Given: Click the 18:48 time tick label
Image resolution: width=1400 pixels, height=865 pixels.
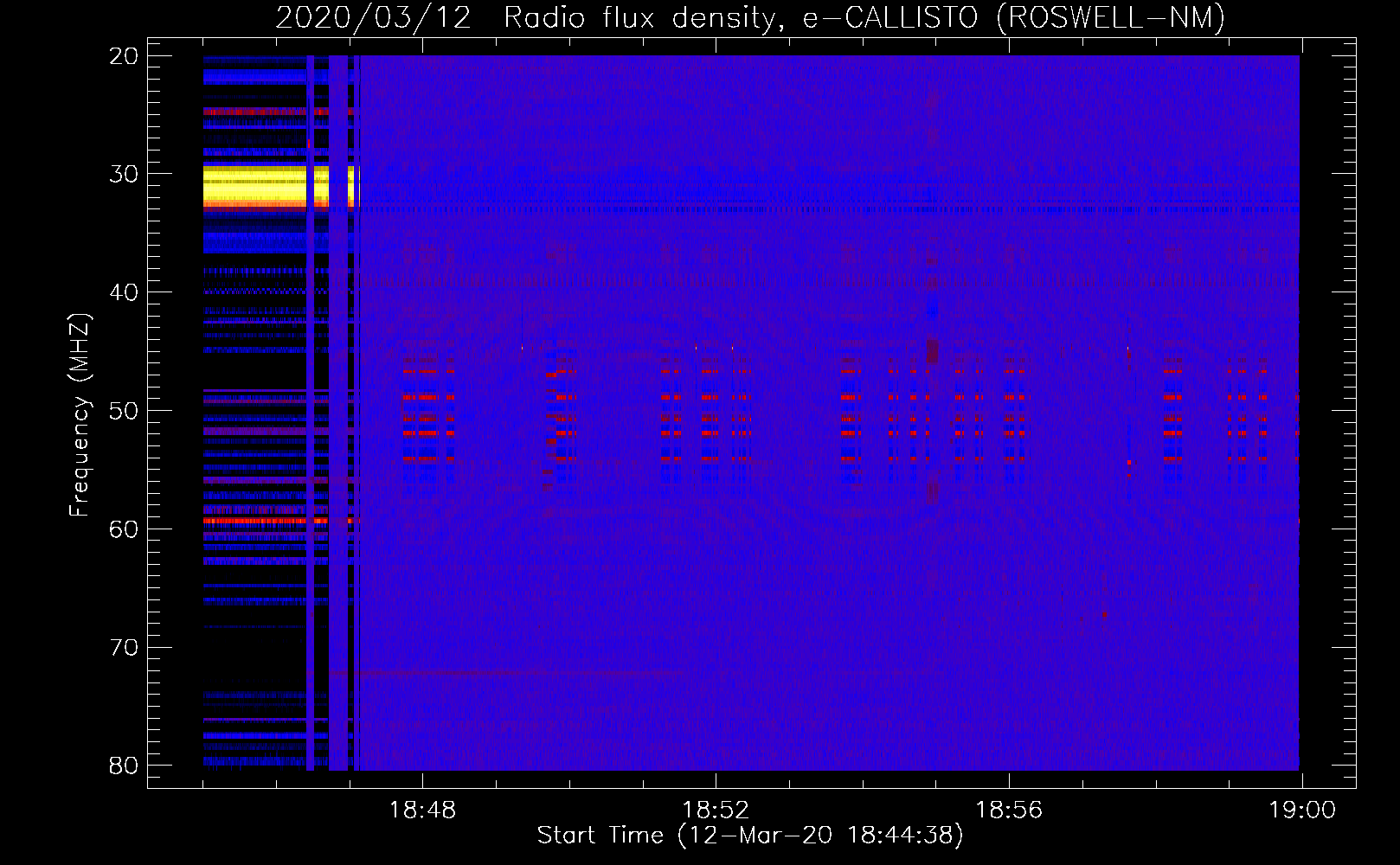Looking at the screenshot, I should [x=422, y=811].
